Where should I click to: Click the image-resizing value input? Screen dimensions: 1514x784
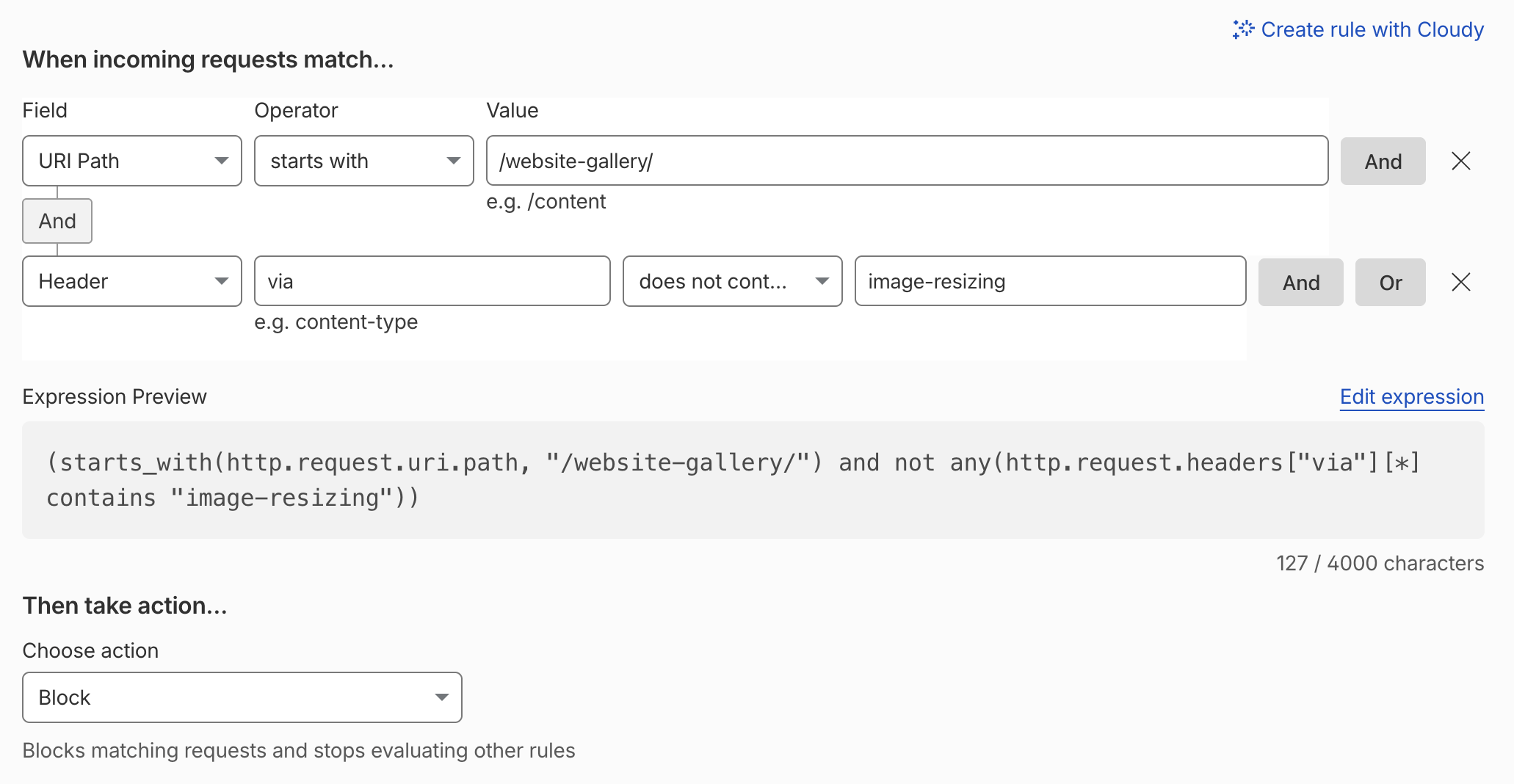tap(1051, 281)
